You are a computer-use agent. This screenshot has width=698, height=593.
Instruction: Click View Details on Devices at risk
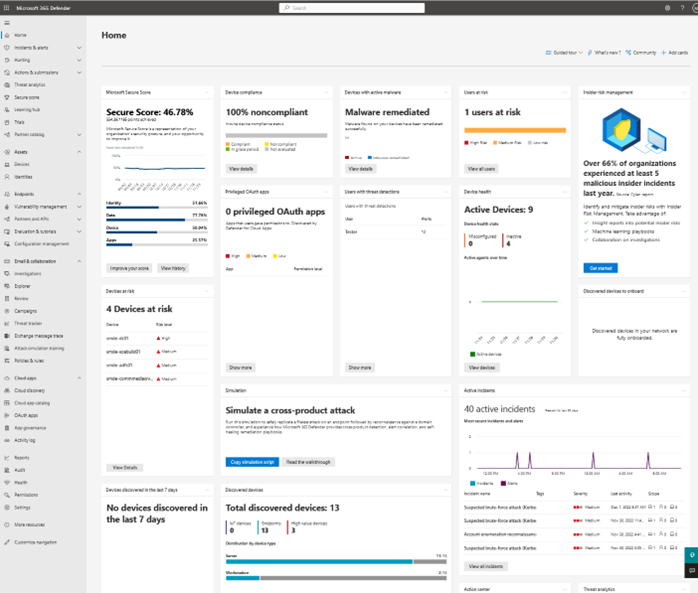(125, 467)
